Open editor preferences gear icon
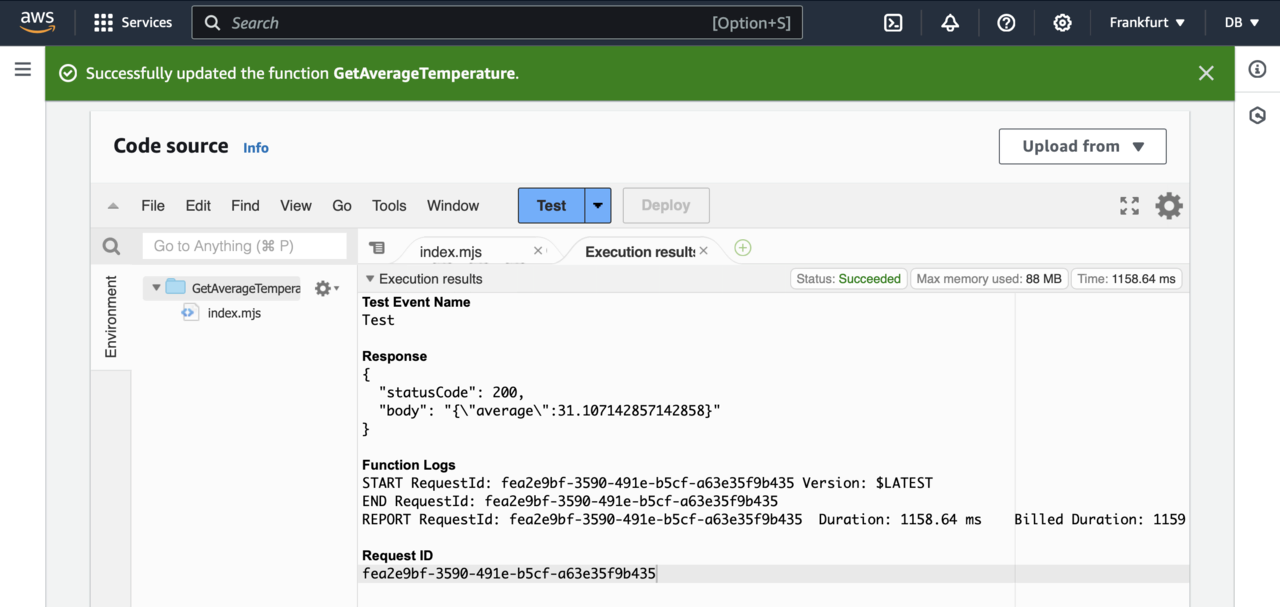Screen dimensions: 1280x607 click(x=1168, y=206)
